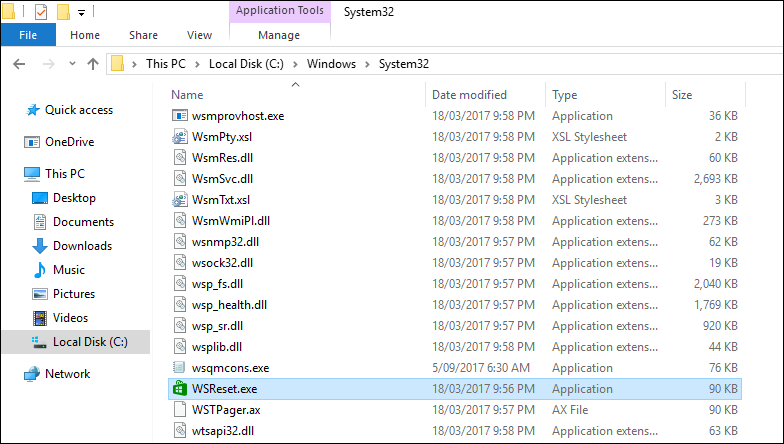The image size is (784, 444).
Task: Expand the chevron after Local Disk (C:) breadcrumb
Action: point(296,64)
